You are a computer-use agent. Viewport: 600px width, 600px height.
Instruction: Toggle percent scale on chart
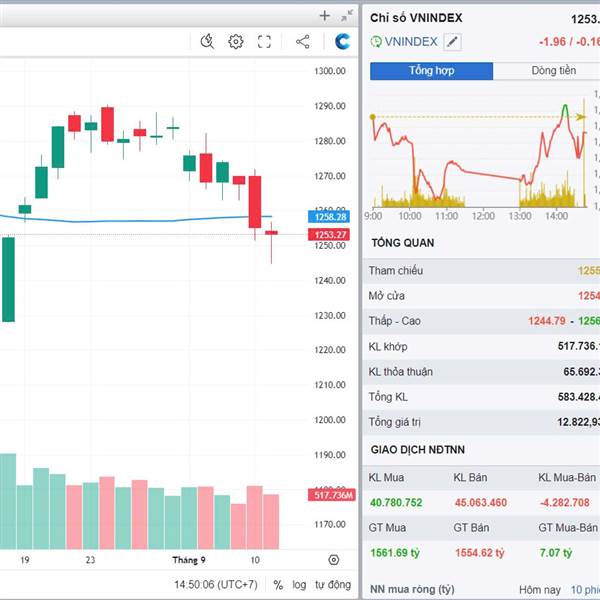click(x=278, y=585)
